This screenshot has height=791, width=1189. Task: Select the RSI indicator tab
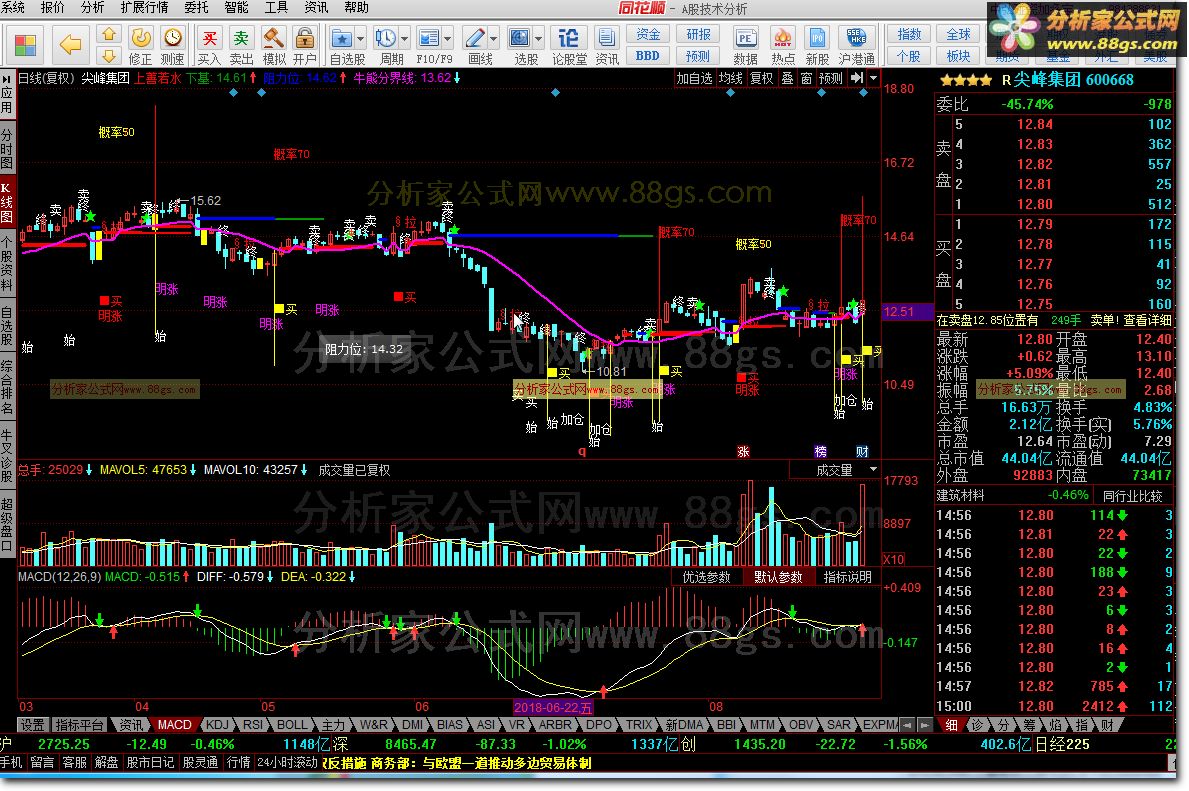253,724
